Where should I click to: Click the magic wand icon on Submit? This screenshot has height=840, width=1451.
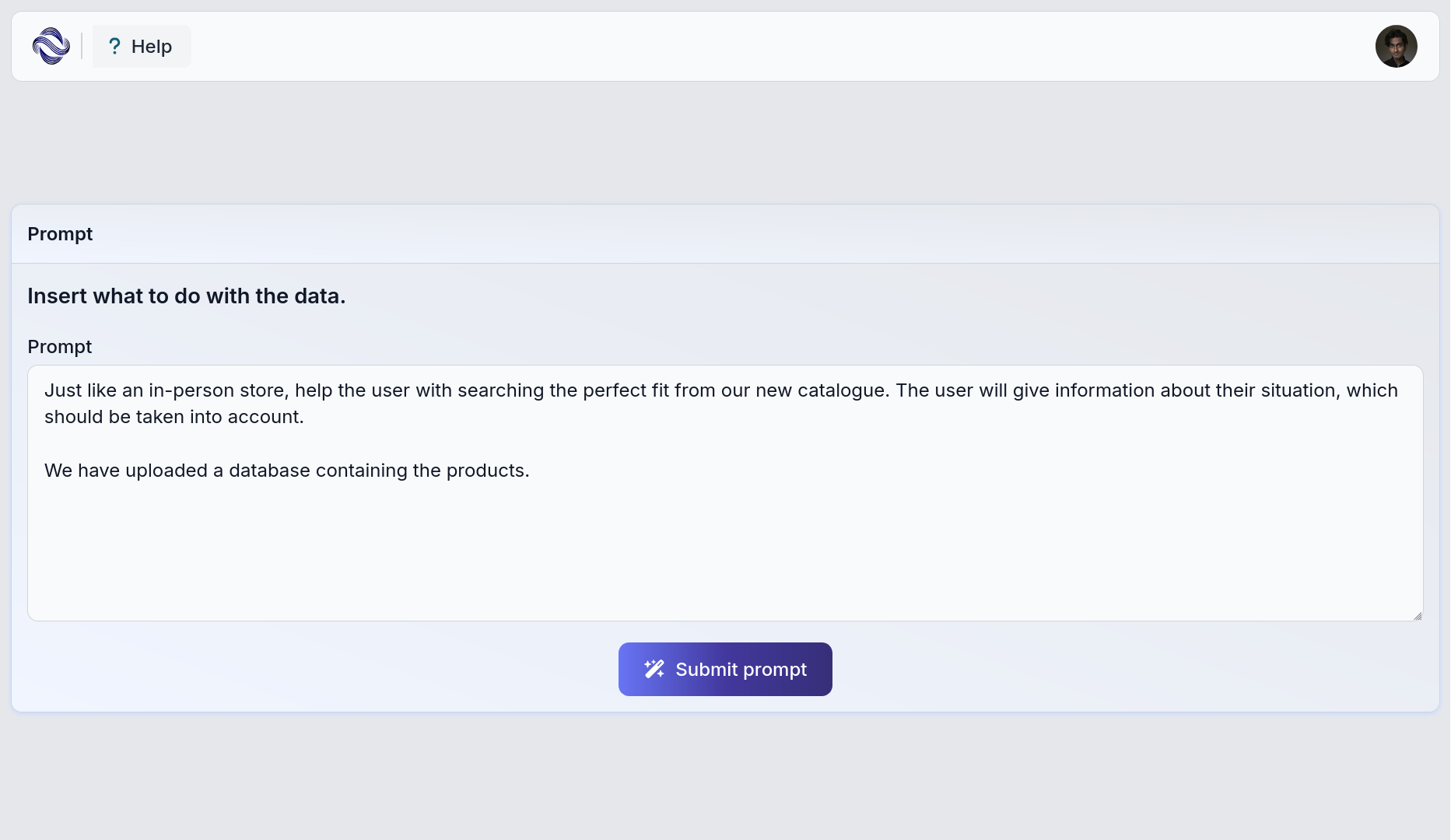point(654,669)
